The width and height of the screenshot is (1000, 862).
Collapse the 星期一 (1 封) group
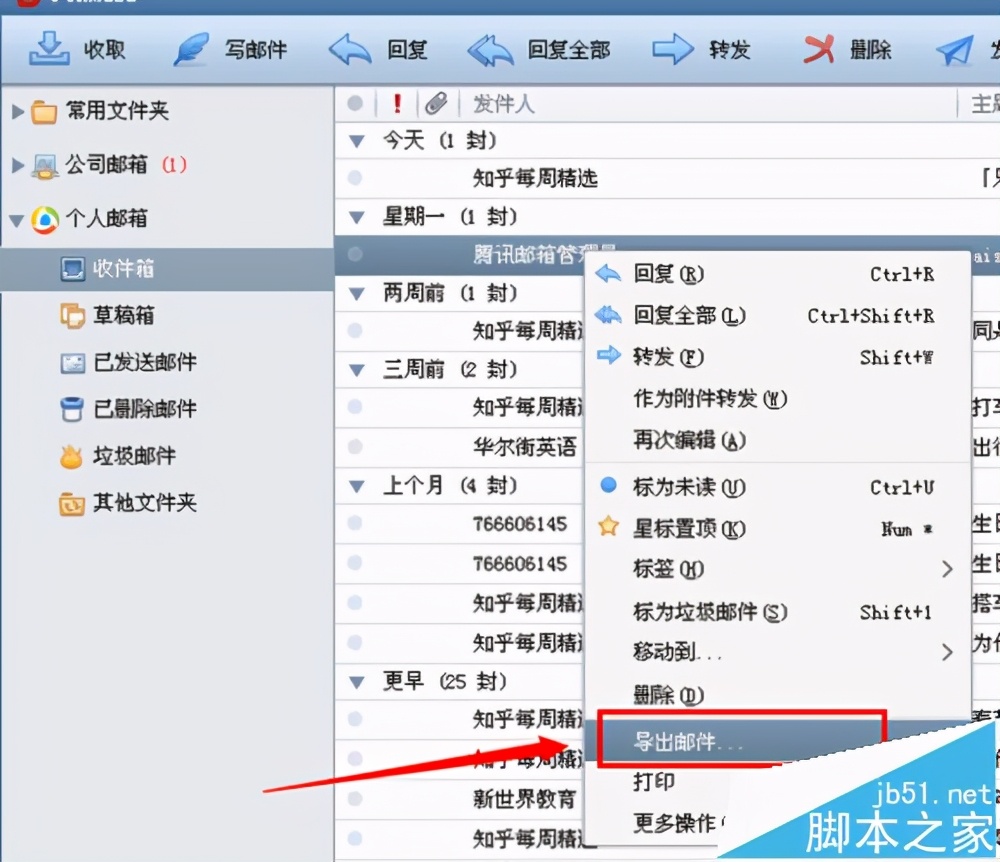click(x=357, y=217)
